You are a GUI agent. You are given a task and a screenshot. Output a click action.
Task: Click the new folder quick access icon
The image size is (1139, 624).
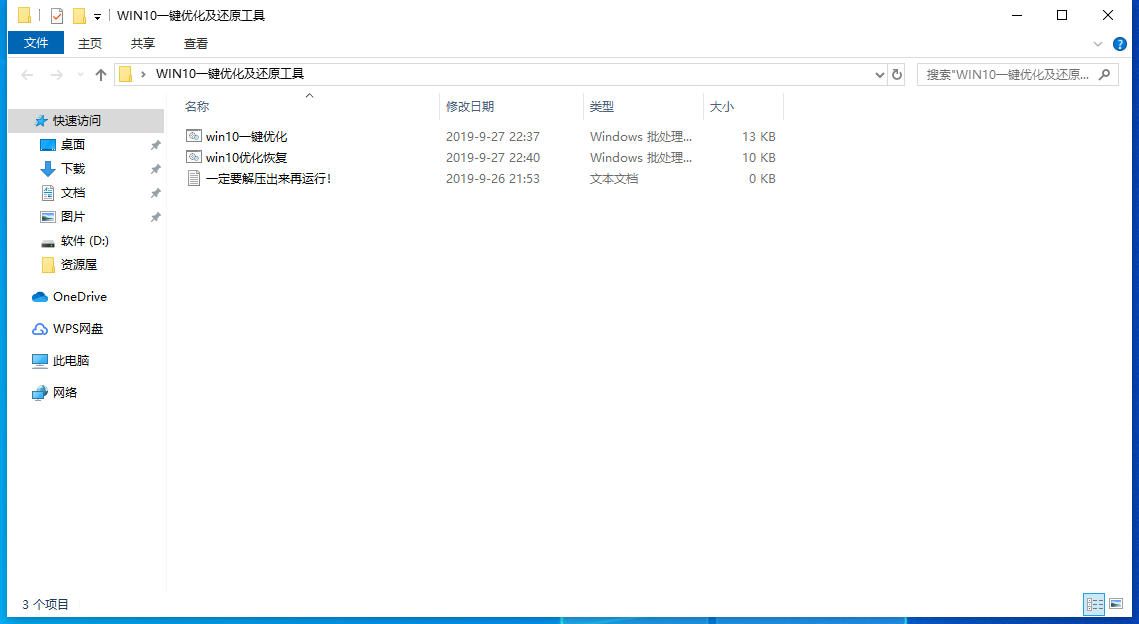tap(79, 15)
